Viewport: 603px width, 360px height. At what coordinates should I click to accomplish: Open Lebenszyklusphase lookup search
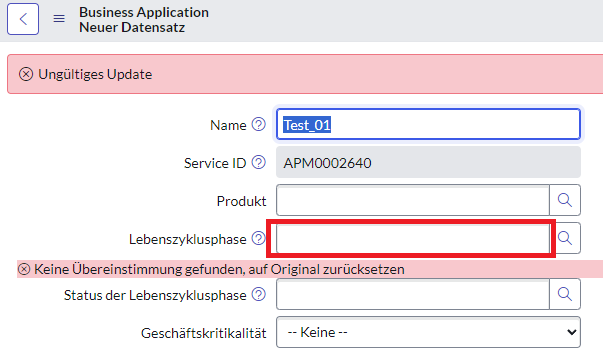point(565,238)
